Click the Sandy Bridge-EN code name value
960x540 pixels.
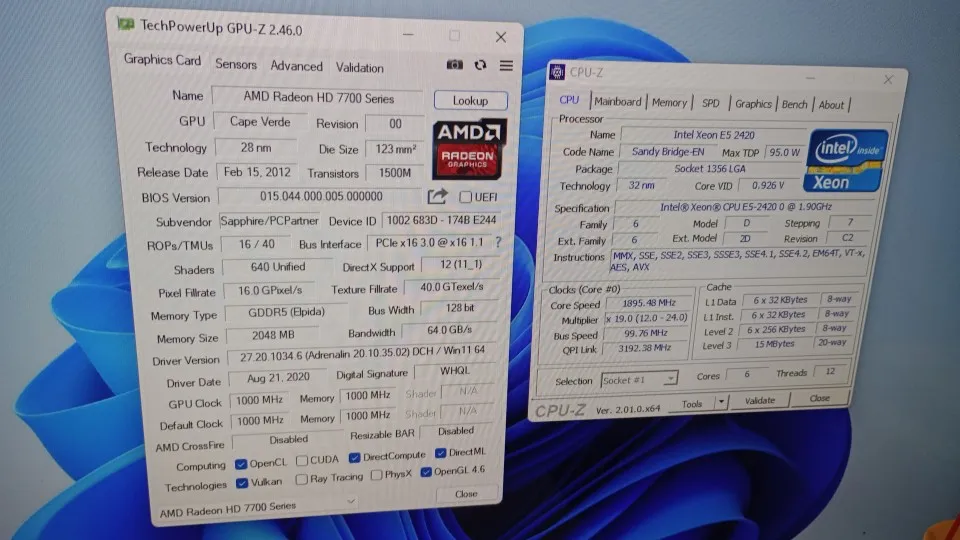pos(667,152)
